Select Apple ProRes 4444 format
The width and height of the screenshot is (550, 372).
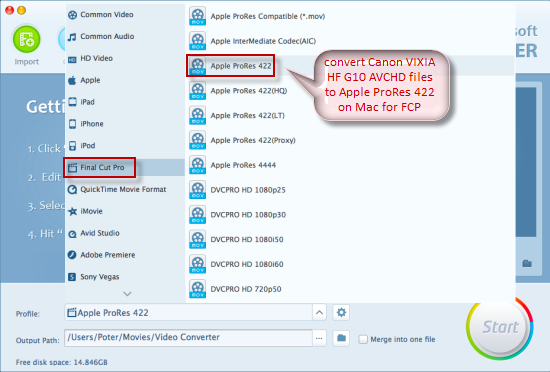point(351,165)
